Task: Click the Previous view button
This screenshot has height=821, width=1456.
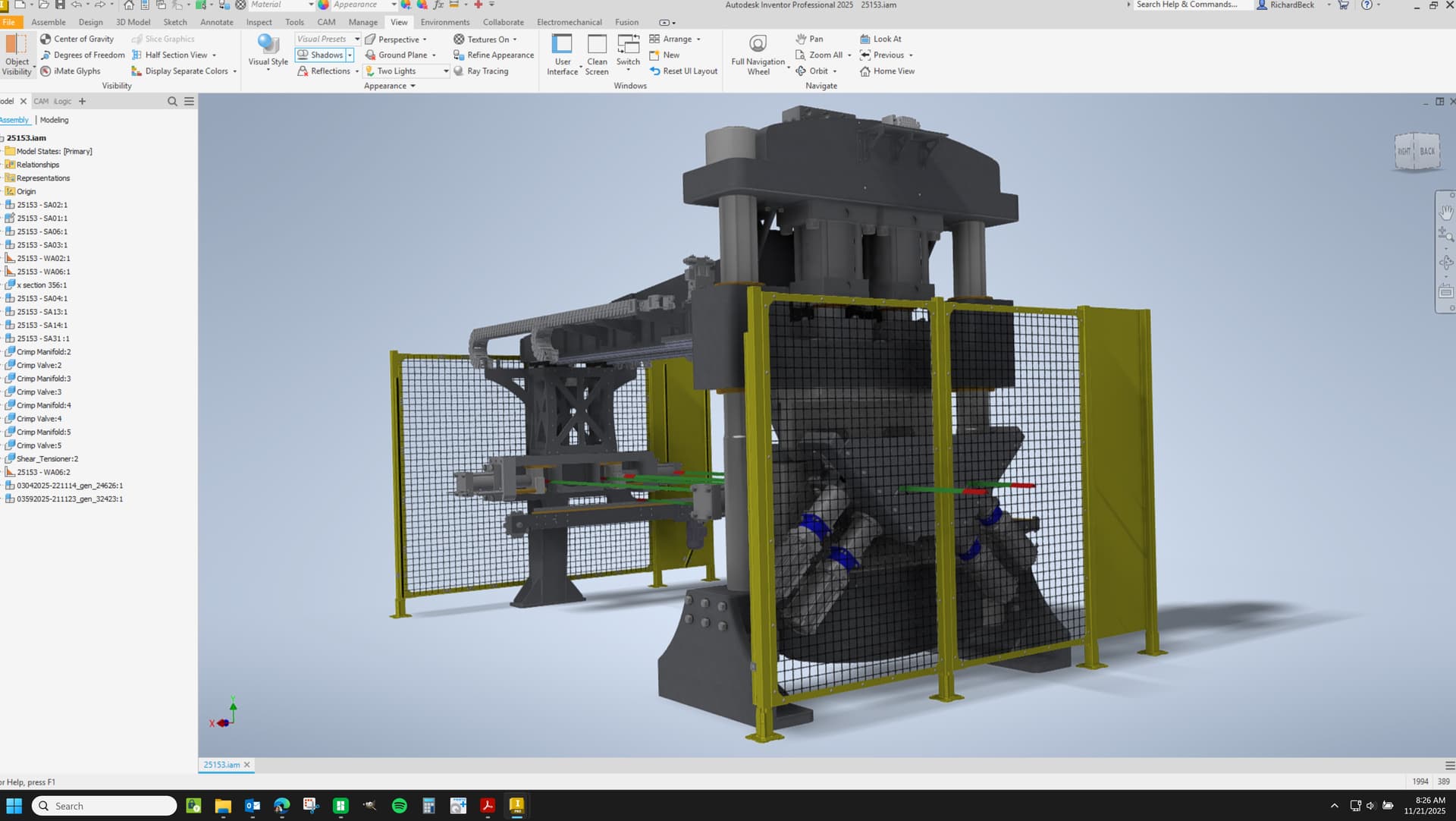Action: tap(888, 55)
